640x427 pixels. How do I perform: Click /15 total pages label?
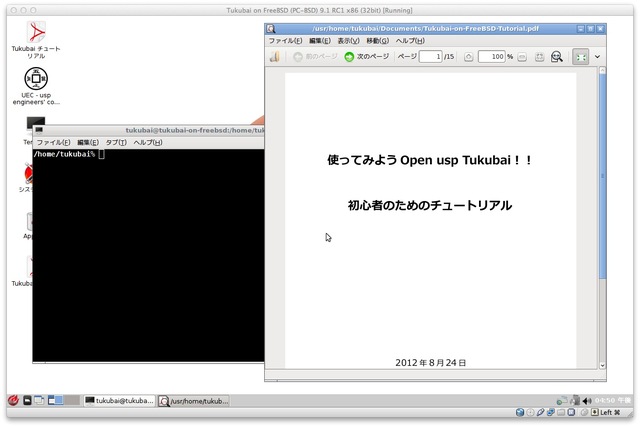click(x=449, y=57)
